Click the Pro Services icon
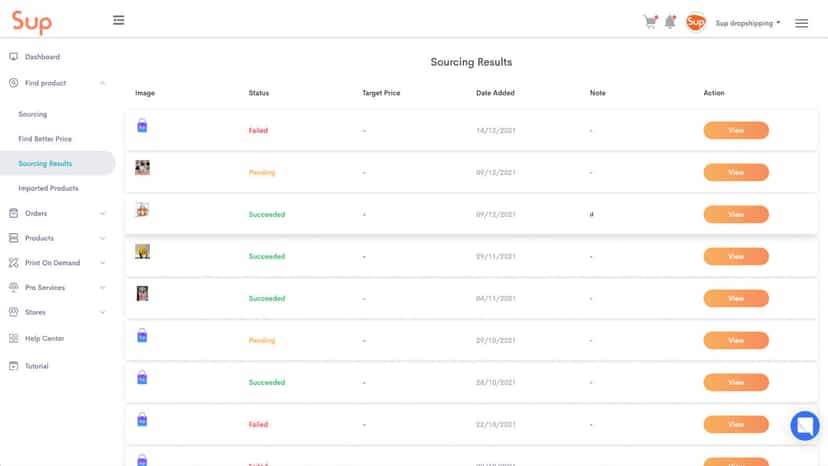This screenshot has height=466, width=828. point(14,287)
